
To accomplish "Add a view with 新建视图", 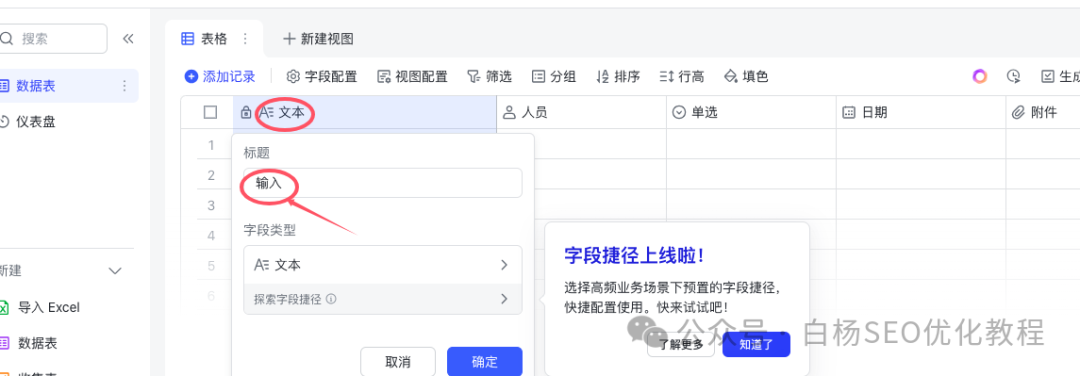I will (x=318, y=39).
